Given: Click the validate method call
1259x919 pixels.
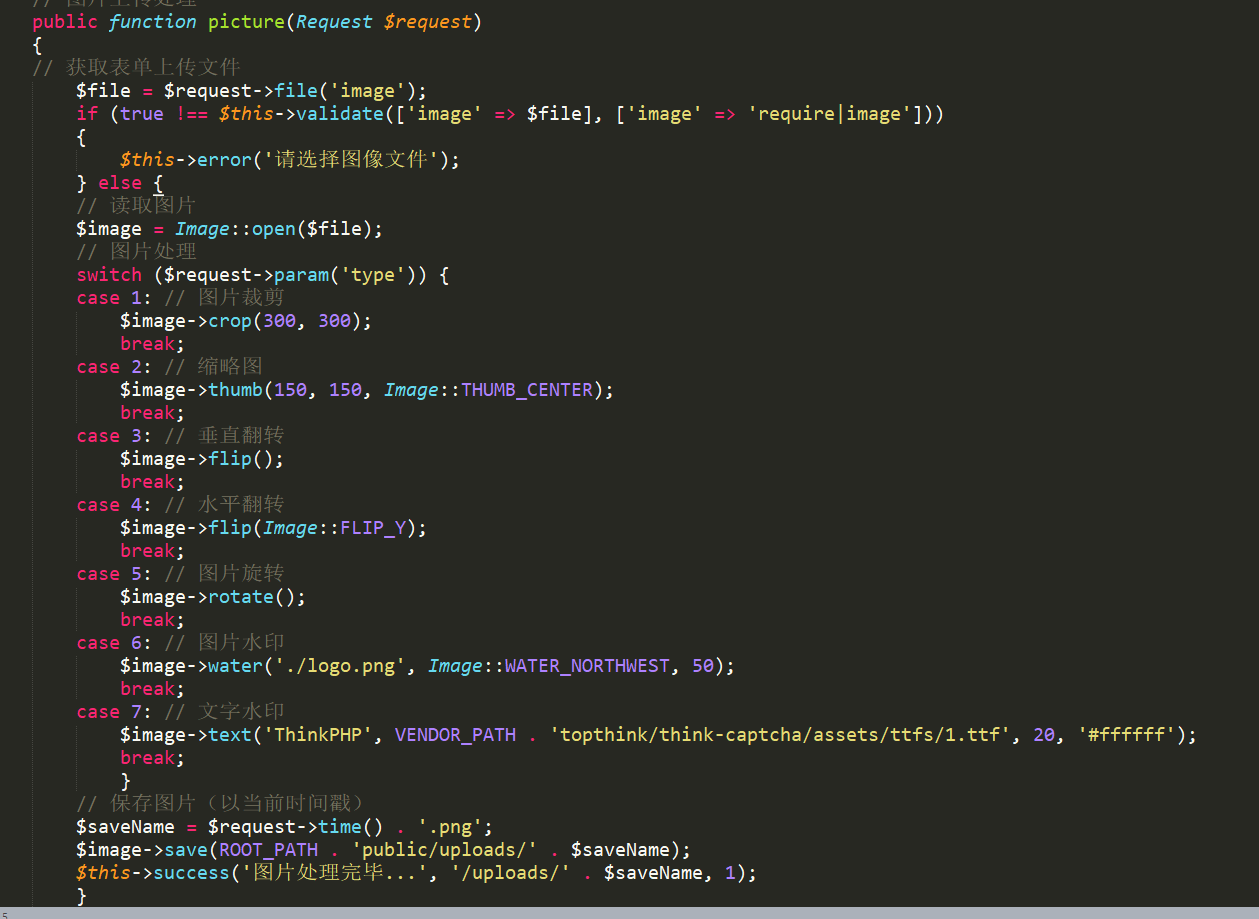Looking at the screenshot, I should [340, 113].
